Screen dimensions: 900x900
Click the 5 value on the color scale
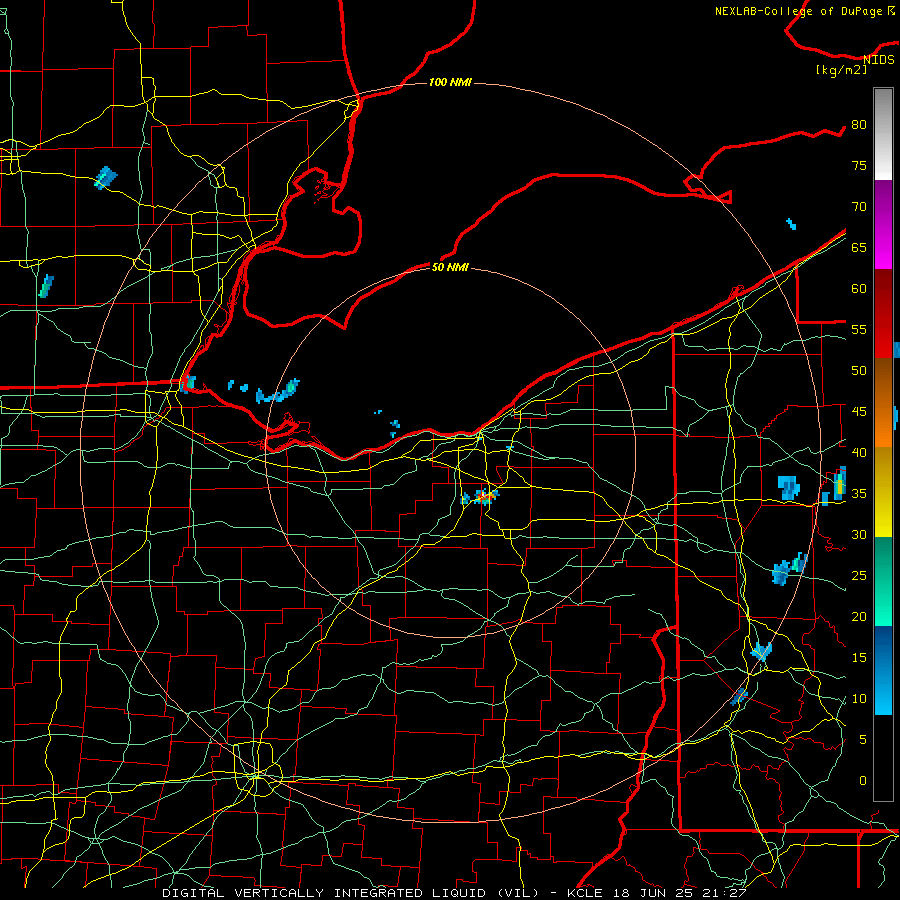(x=863, y=739)
